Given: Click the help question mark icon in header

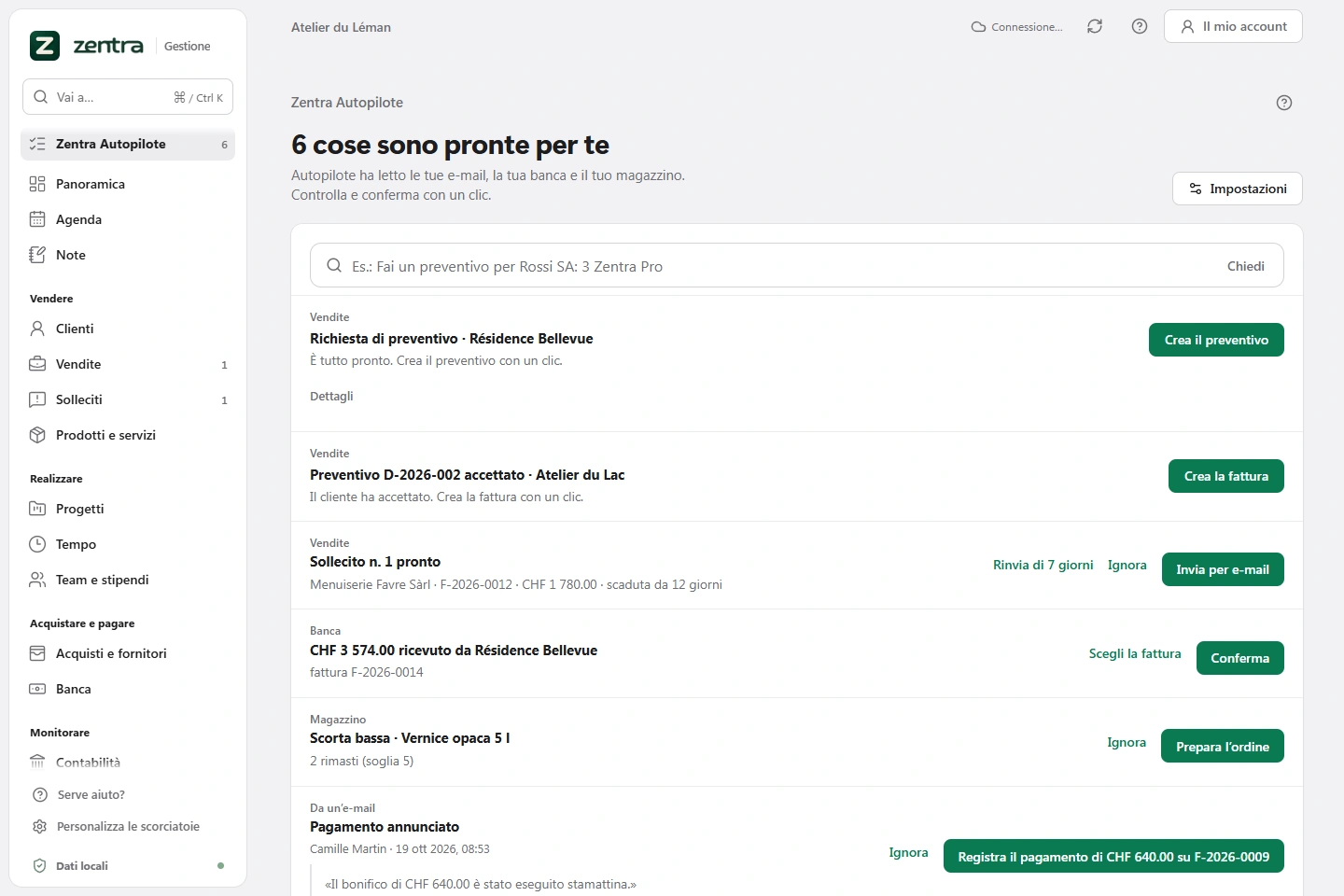Looking at the screenshot, I should 1140,26.
